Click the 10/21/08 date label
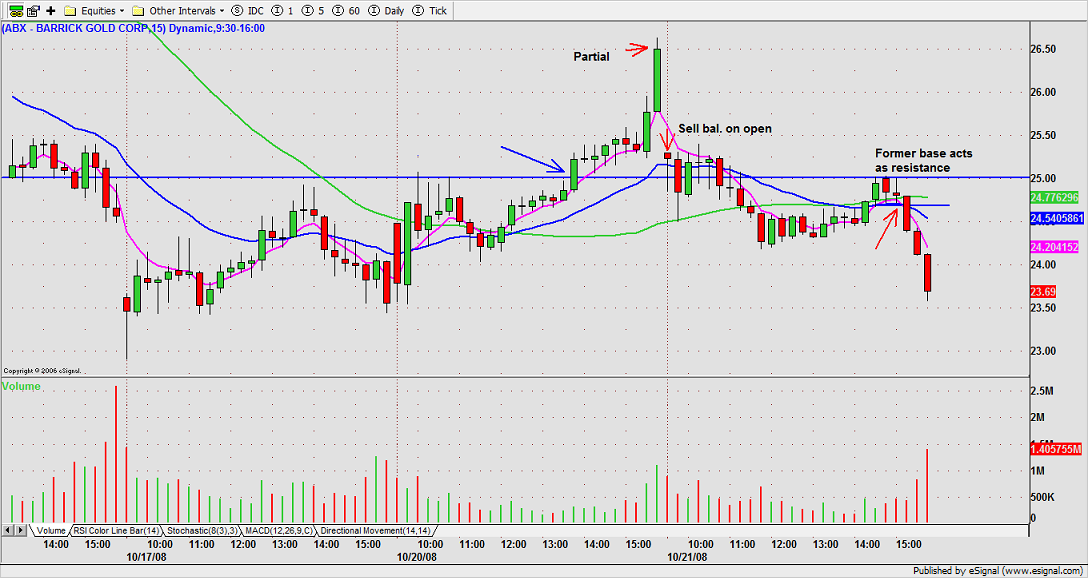The height and width of the screenshot is (578, 1088). click(687, 556)
